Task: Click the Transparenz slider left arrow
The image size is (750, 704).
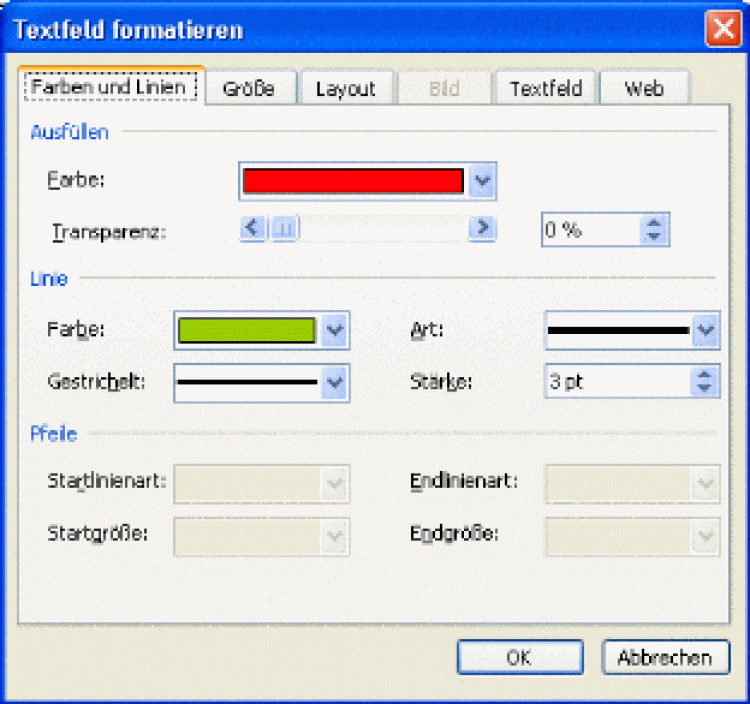Action: tap(253, 229)
